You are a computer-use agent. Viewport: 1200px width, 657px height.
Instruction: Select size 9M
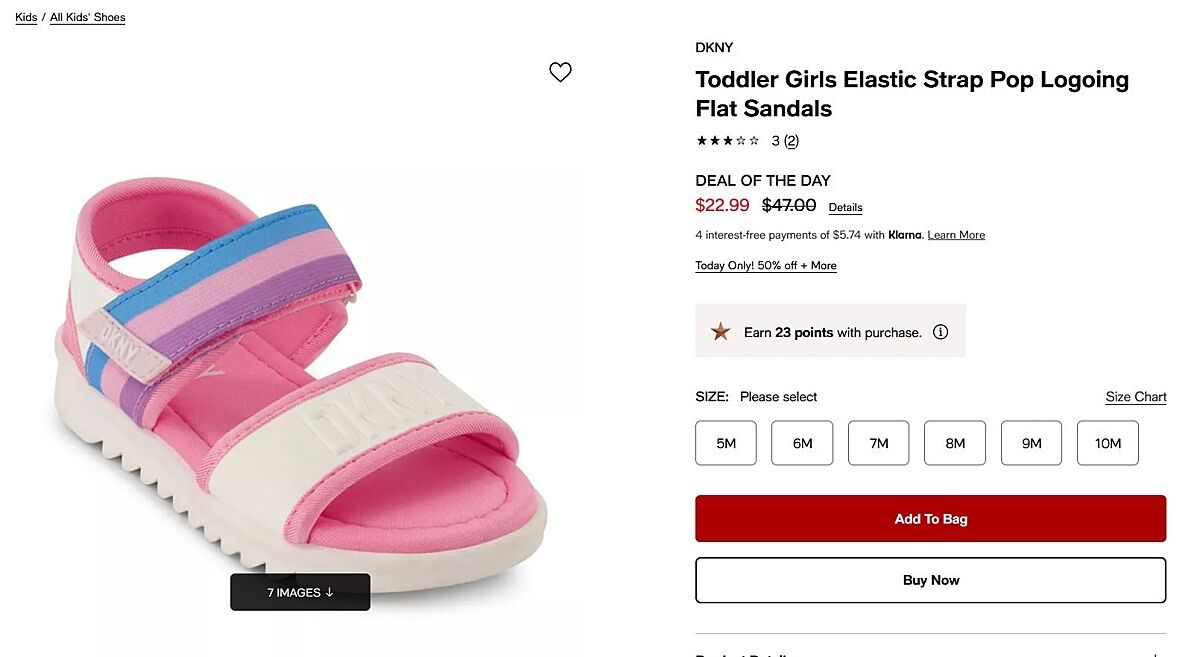pos(1031,443)
